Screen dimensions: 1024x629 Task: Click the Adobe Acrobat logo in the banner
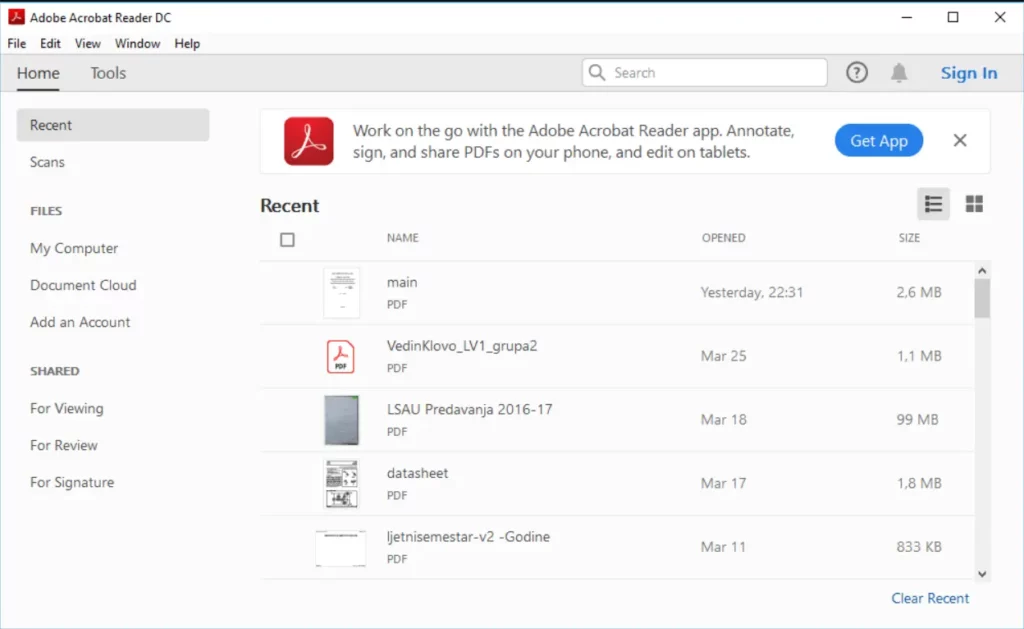tap(308, 140)
